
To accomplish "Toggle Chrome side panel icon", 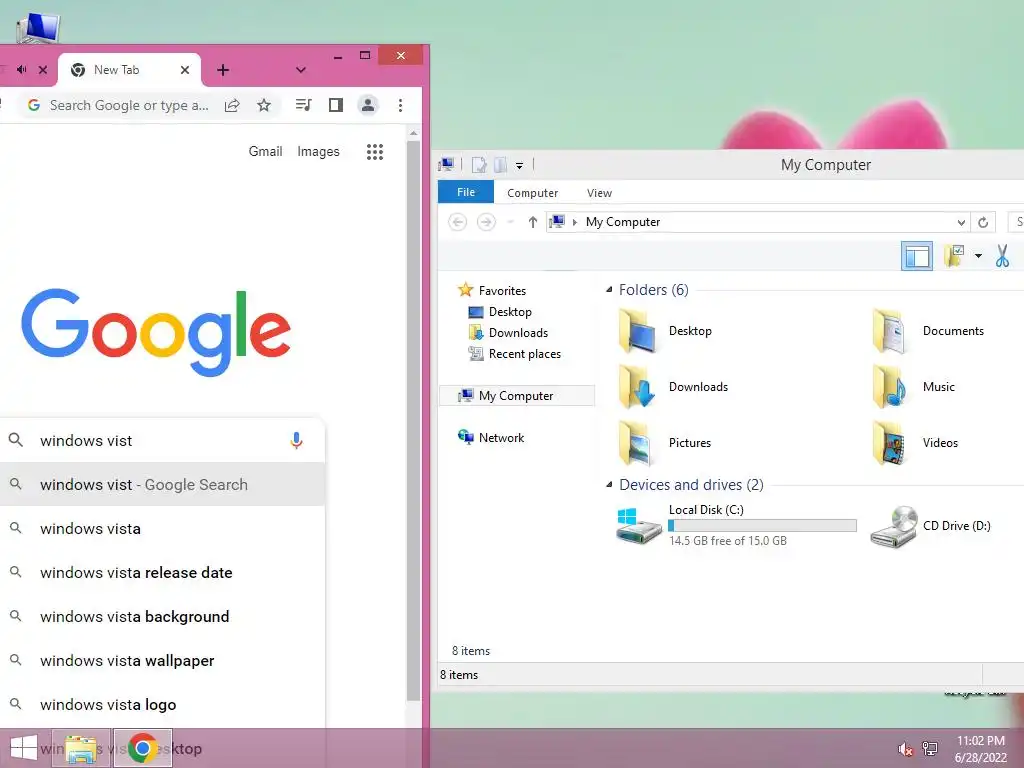I will tap(336, 105).
